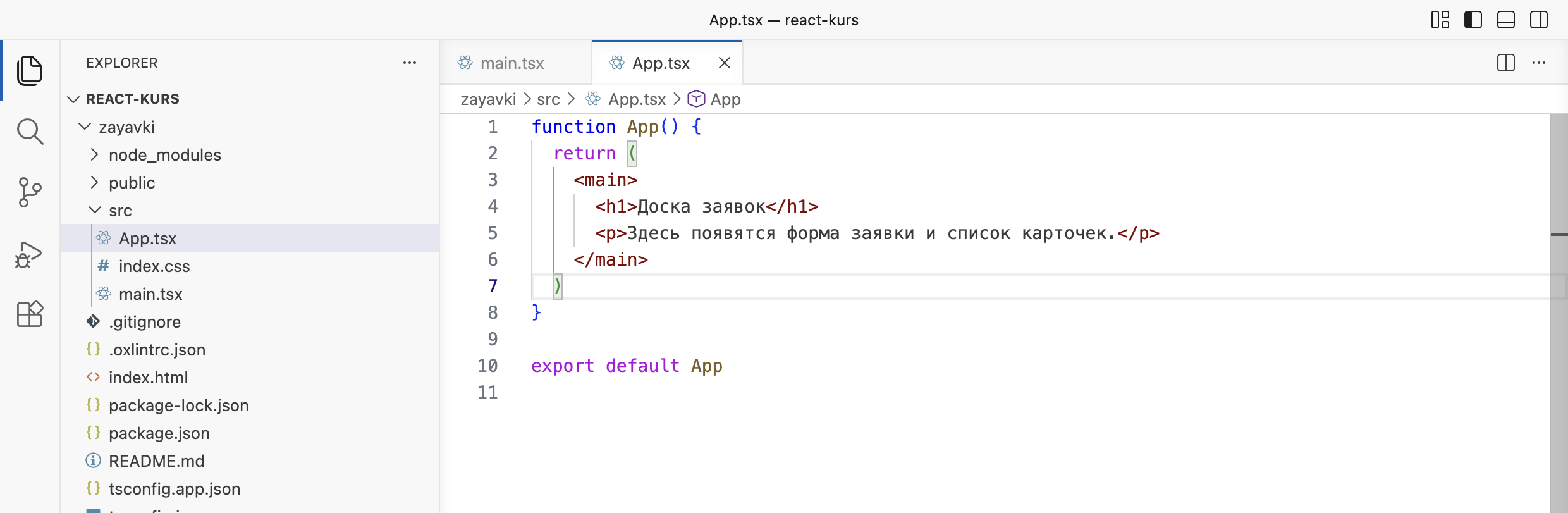Open package-lock.json file
The width and height of the screenshot is (1568, 513).
(x=250, y=405)
